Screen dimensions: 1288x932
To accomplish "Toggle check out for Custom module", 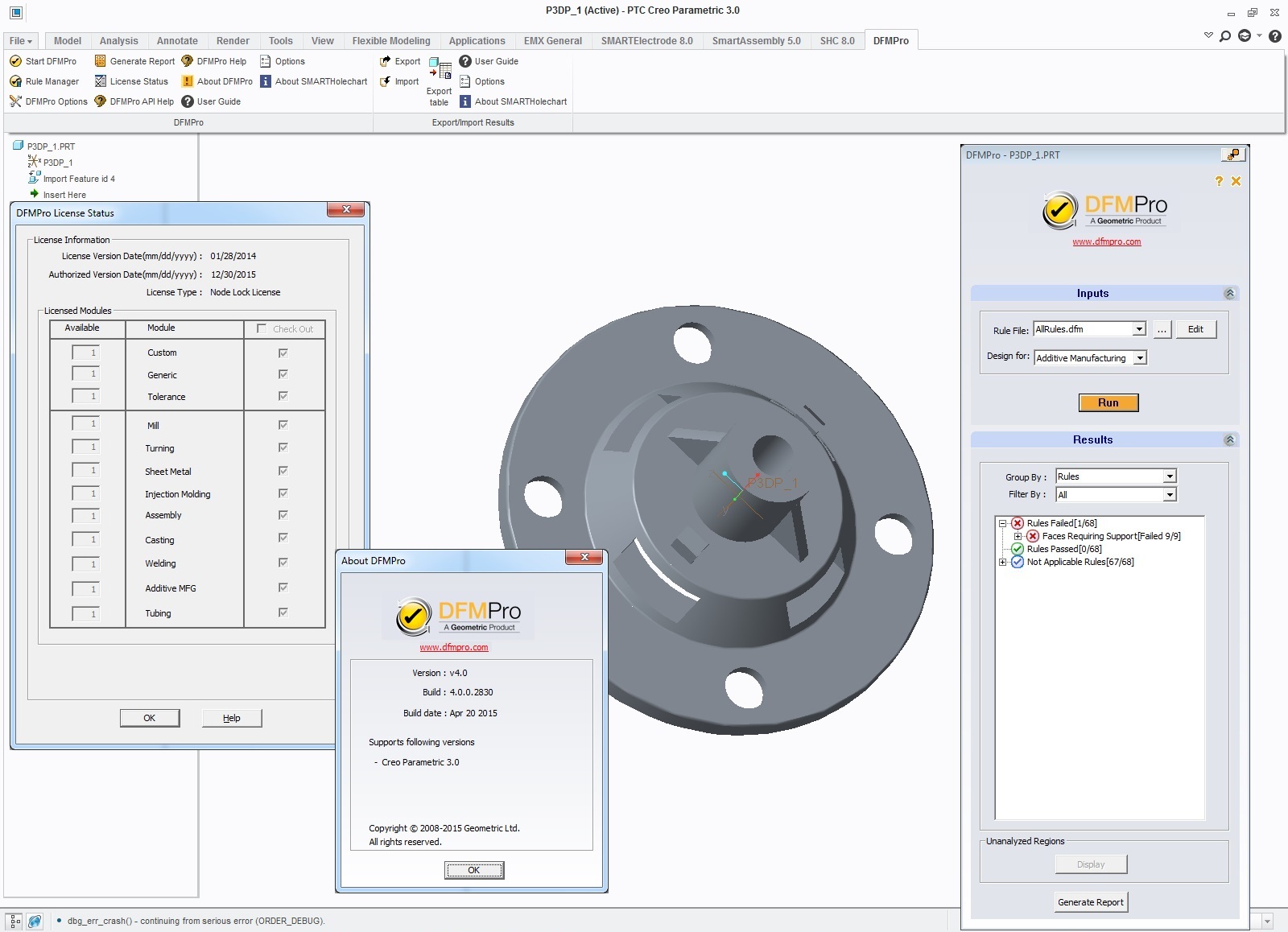I will point(283,353).
